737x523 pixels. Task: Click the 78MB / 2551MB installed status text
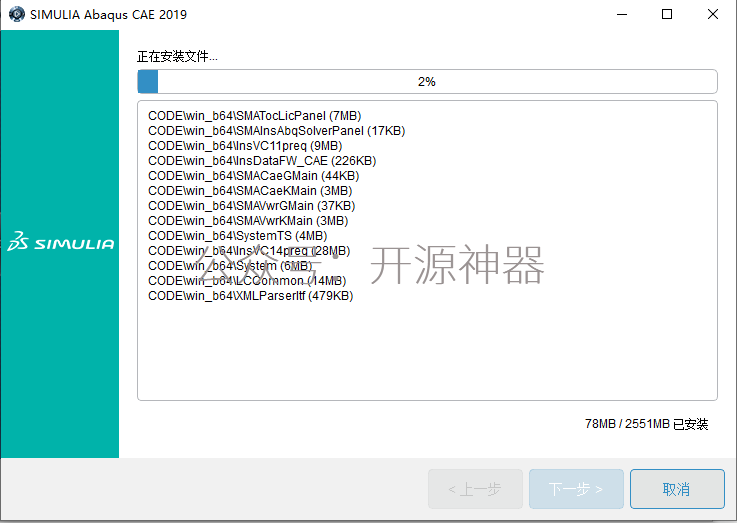pos(646,424)
